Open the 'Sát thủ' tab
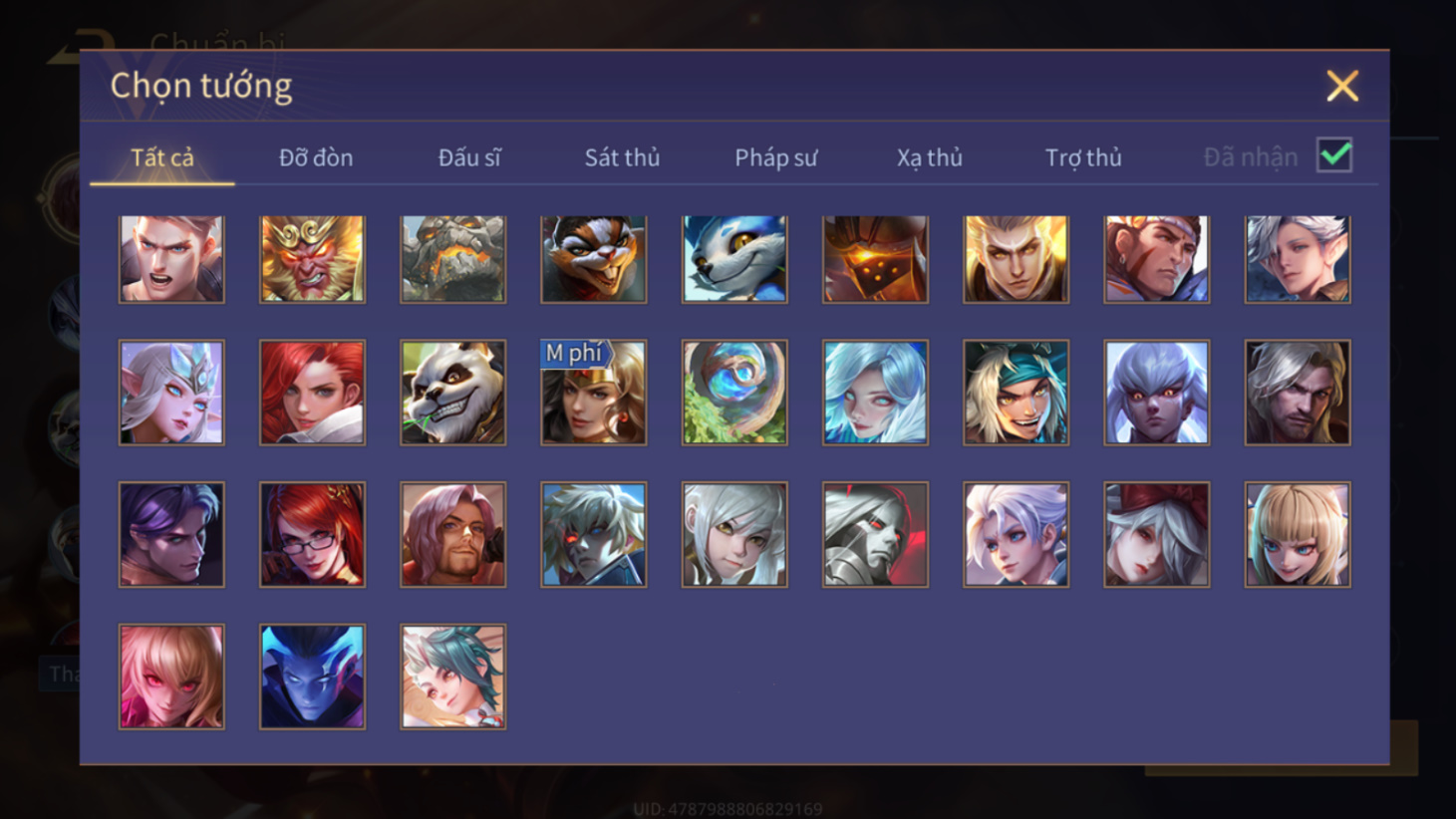Screen dimensions: 1456x819 (622, 157)
